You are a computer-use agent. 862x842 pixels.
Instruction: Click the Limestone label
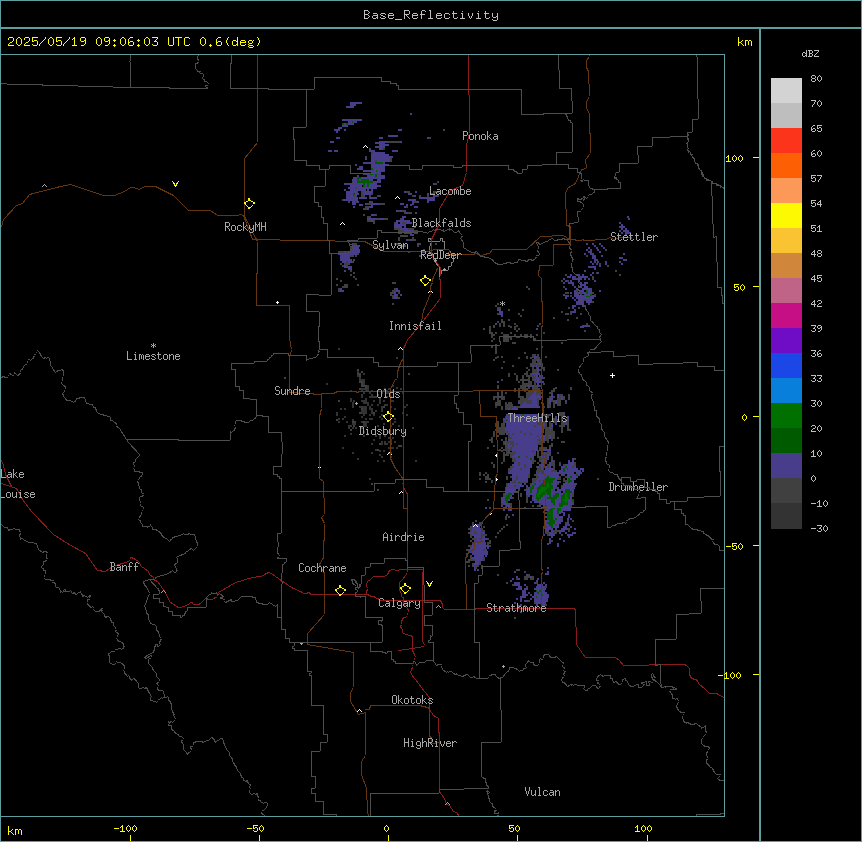pos(153,356)
